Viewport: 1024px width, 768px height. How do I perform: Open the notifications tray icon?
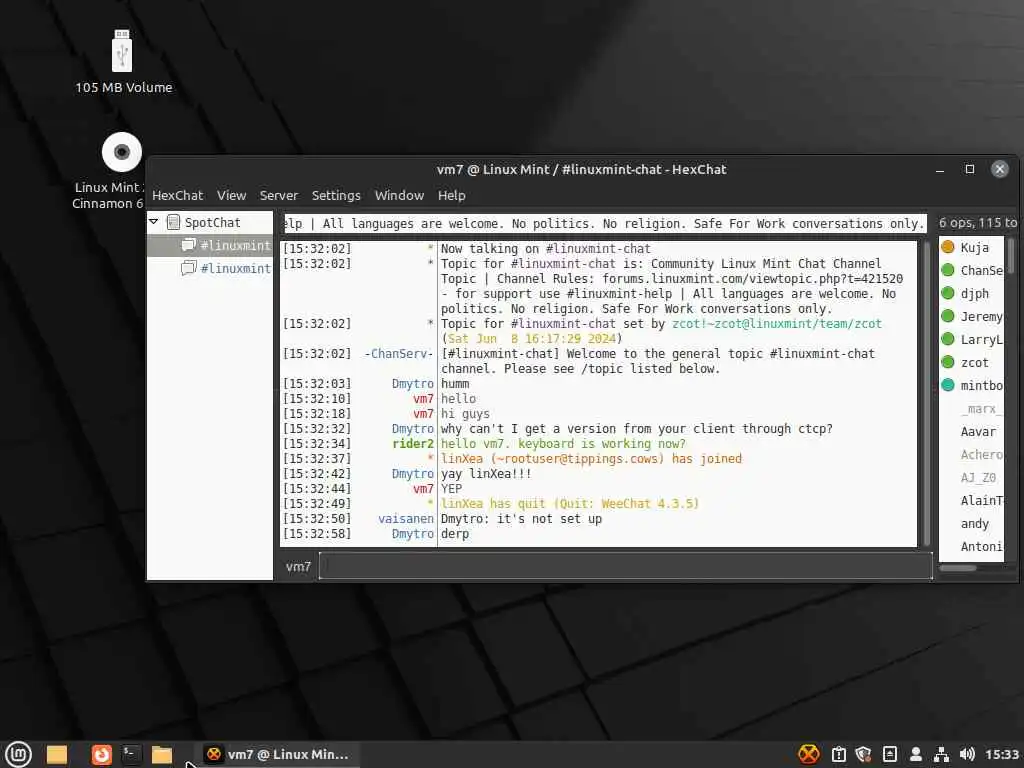[x=889, y=754]
